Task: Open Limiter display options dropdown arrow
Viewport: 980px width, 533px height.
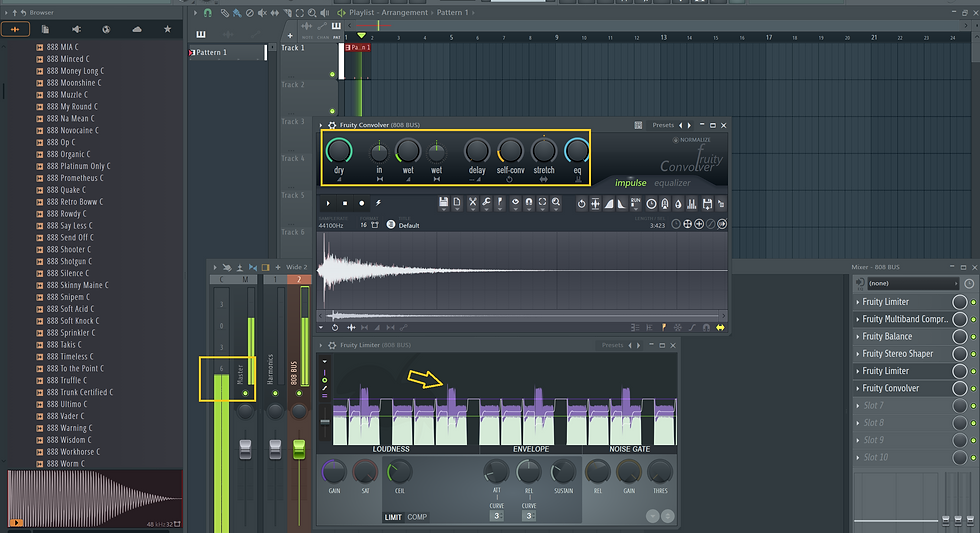Action: 324,361
